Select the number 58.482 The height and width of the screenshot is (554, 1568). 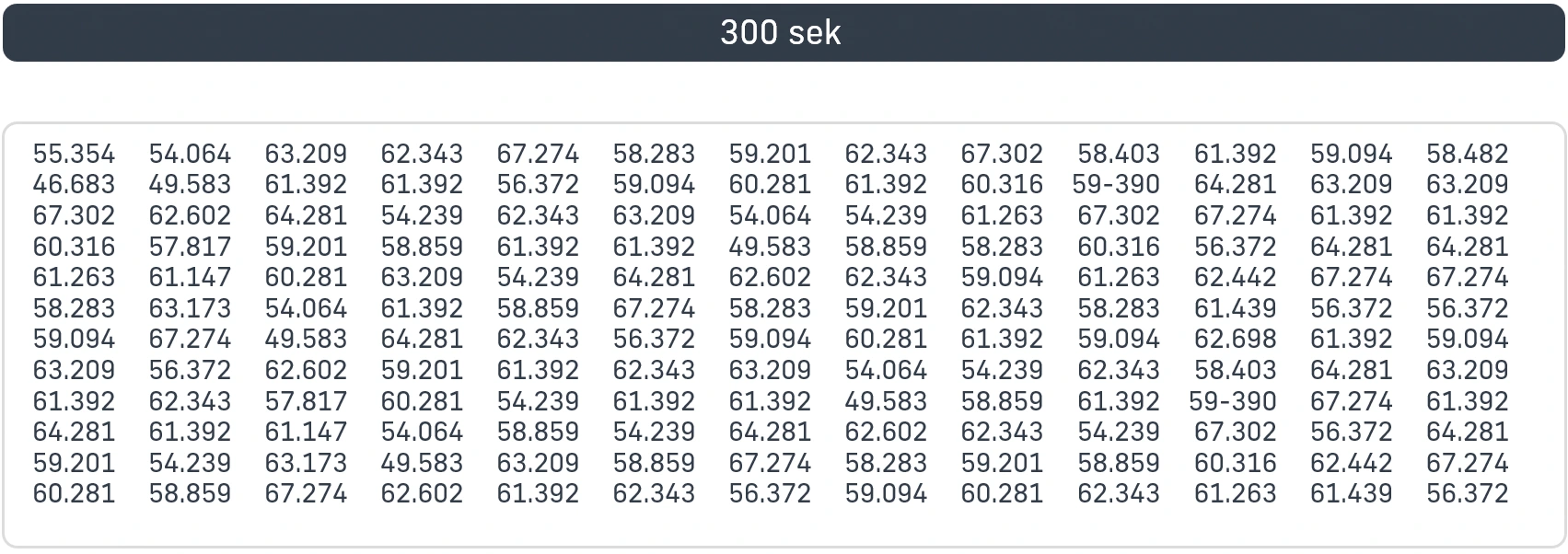(1468, 154)
